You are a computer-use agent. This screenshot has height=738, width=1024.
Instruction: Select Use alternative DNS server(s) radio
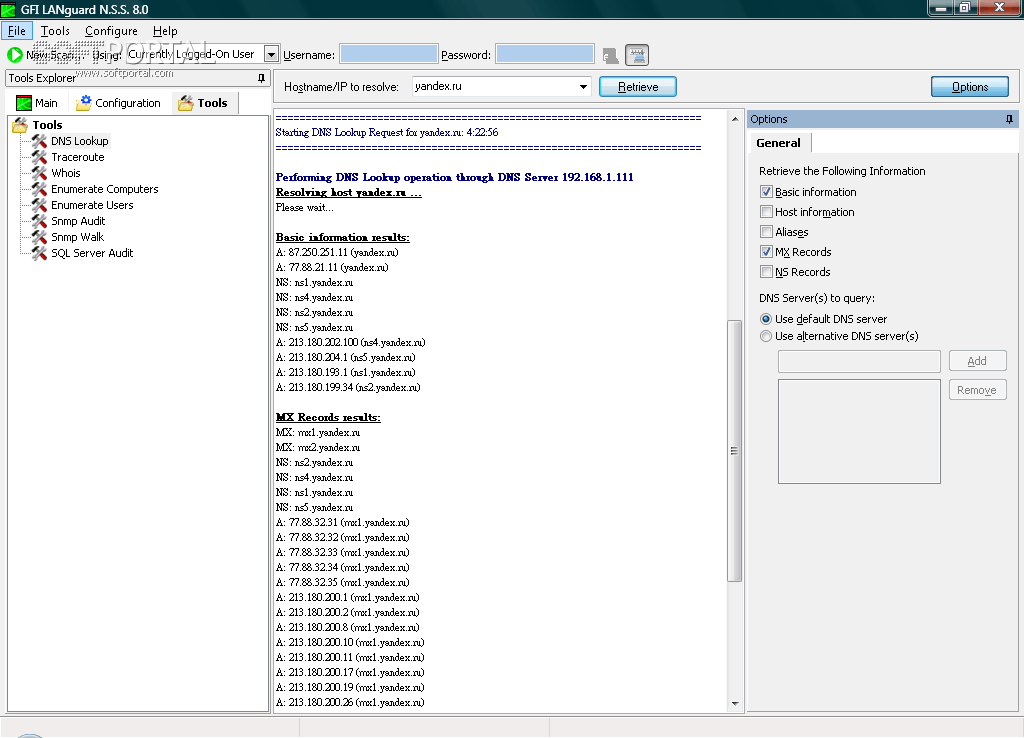(x=766, y=336)
